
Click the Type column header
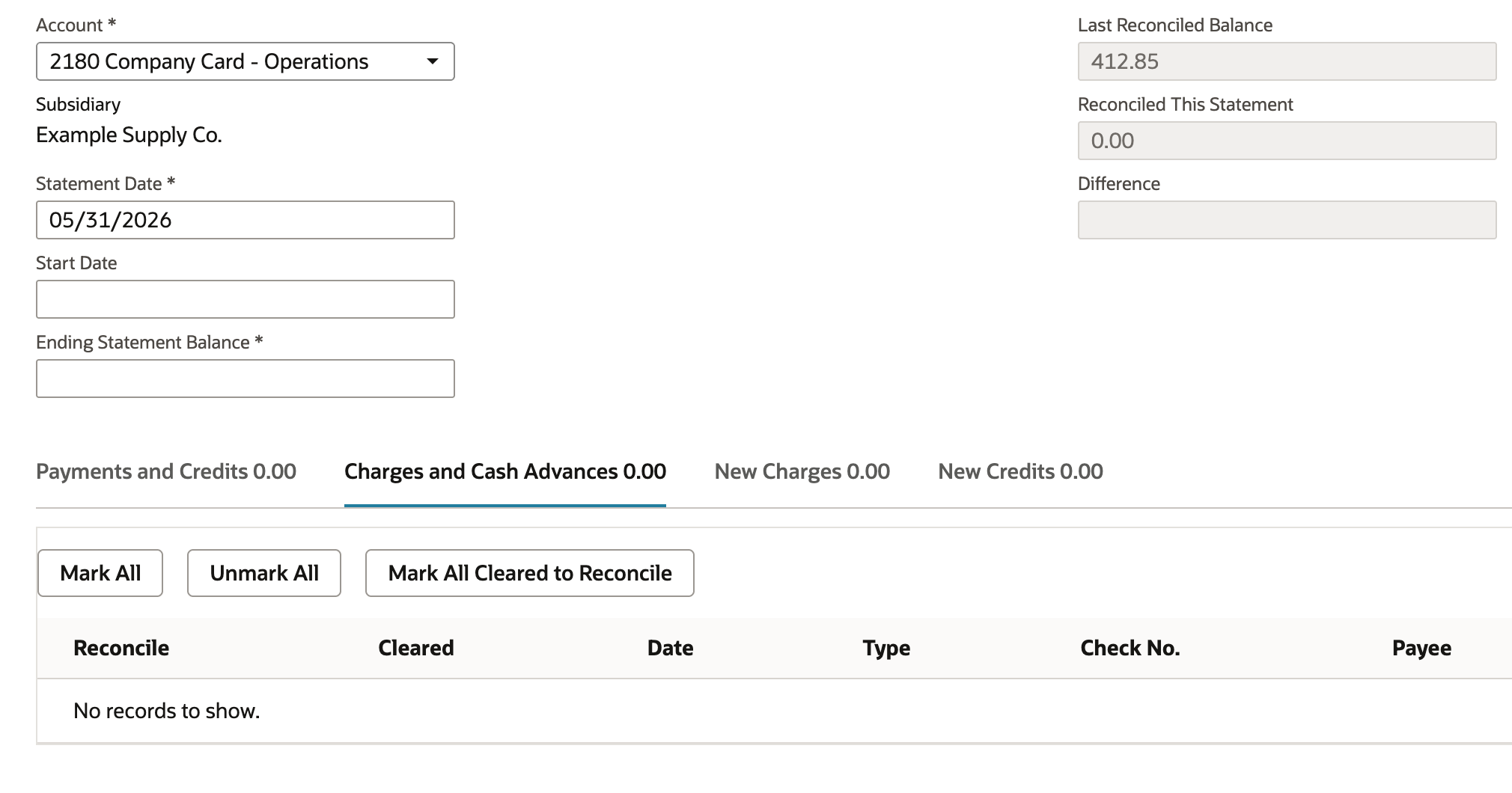(x=886, y=648)
